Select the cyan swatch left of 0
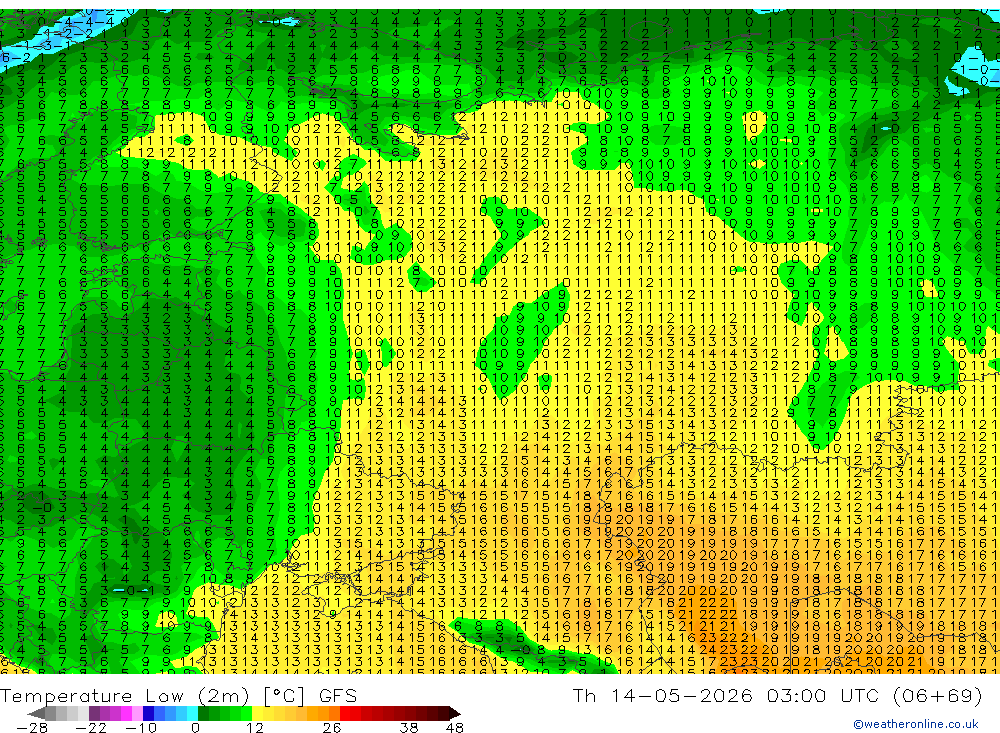 [x=192, y=714]
